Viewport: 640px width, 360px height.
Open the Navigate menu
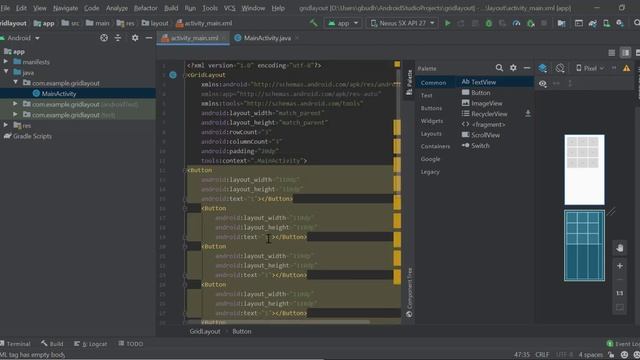[x=65, y=8]
